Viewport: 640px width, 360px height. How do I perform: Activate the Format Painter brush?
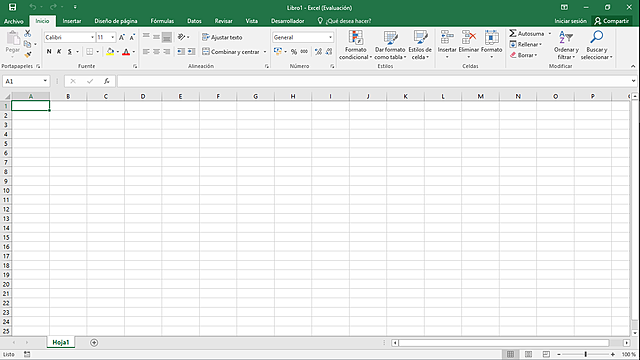click(x=28, y=54)
